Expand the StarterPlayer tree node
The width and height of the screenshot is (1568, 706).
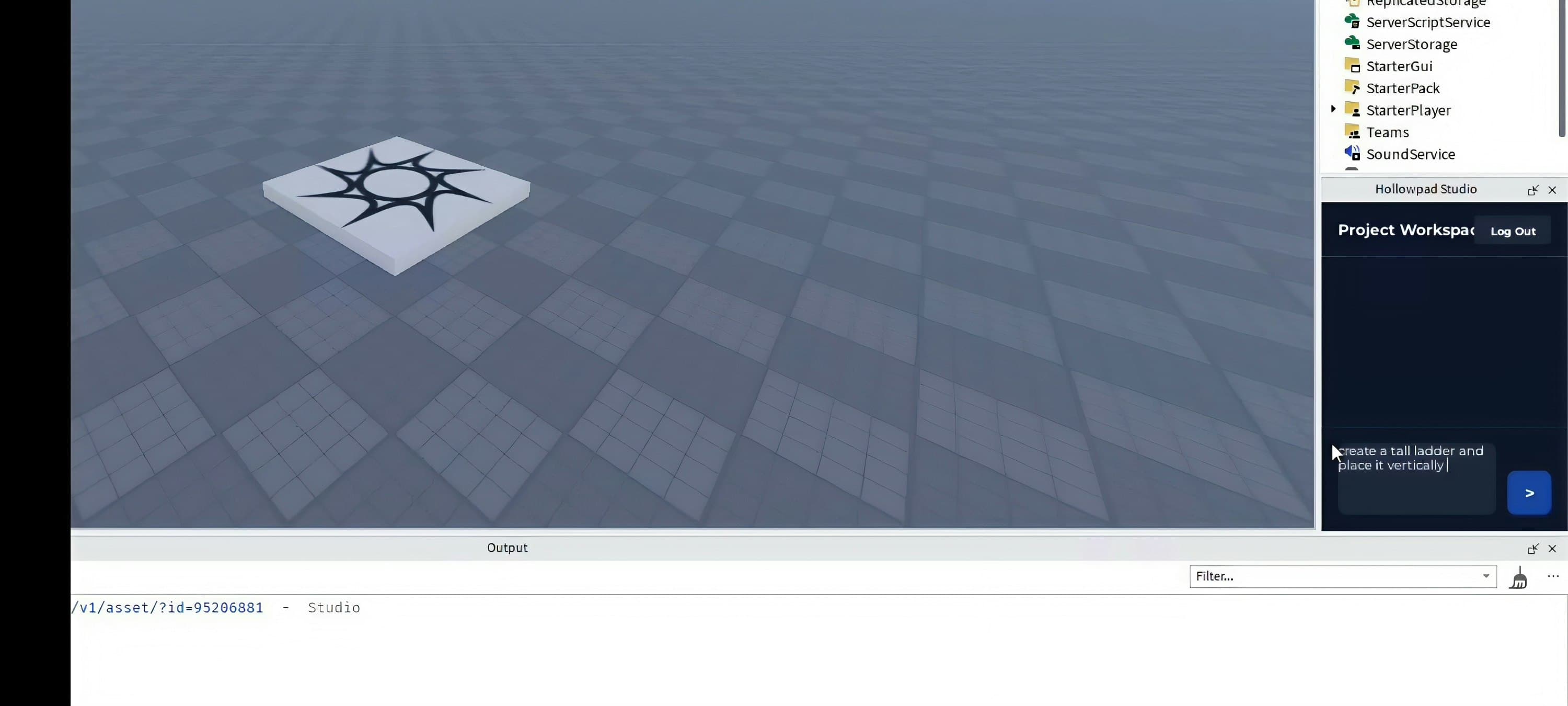pos(1334,109)
